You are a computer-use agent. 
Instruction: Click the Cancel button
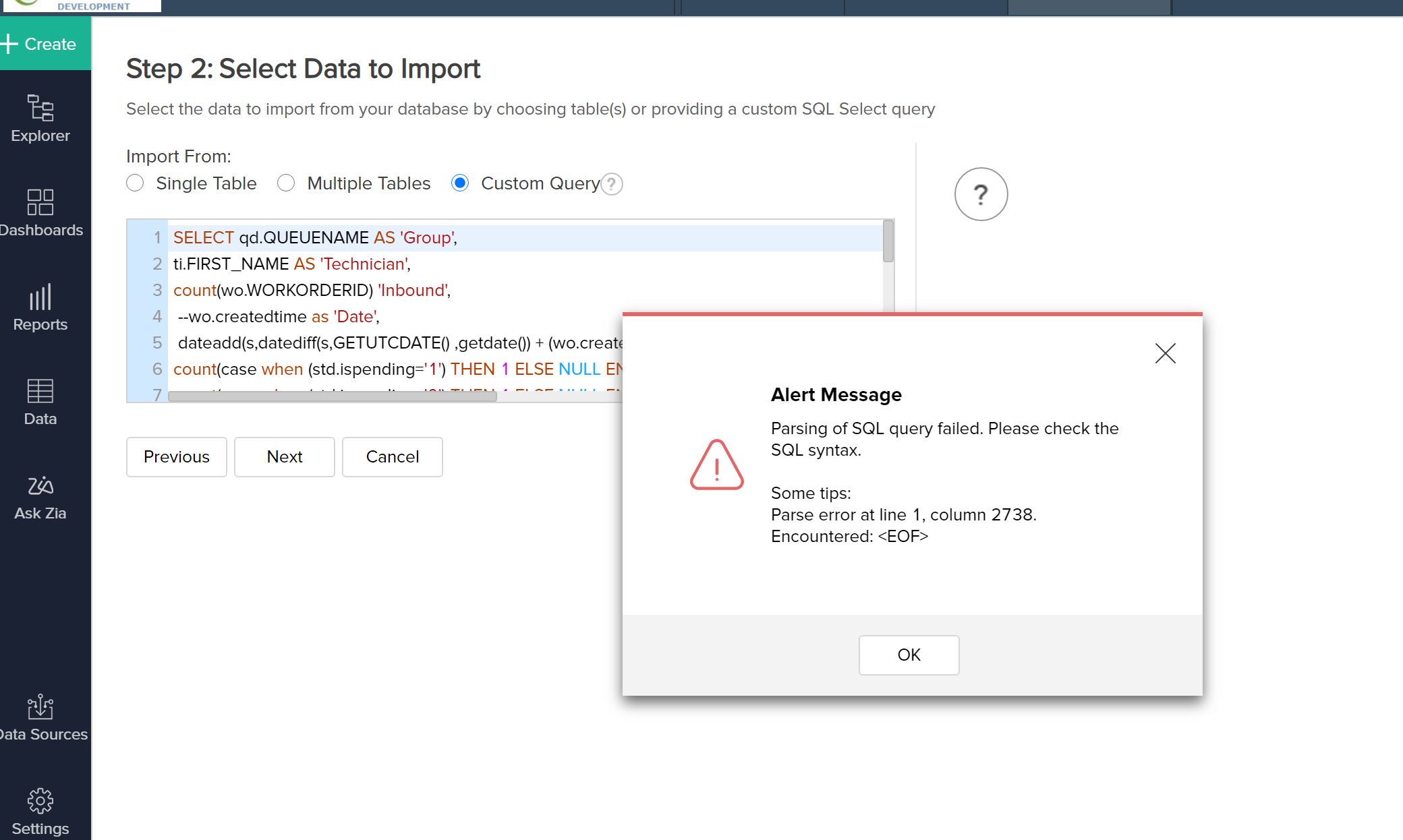click(x=393, y=457)
